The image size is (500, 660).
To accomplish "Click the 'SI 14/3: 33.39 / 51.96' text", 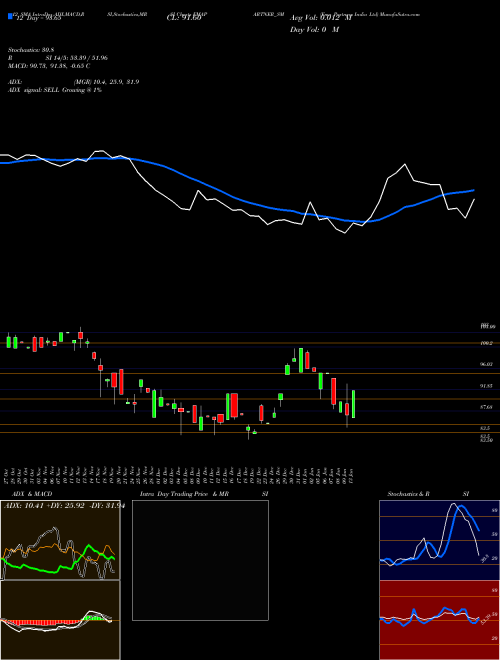I will pos(77,58).
